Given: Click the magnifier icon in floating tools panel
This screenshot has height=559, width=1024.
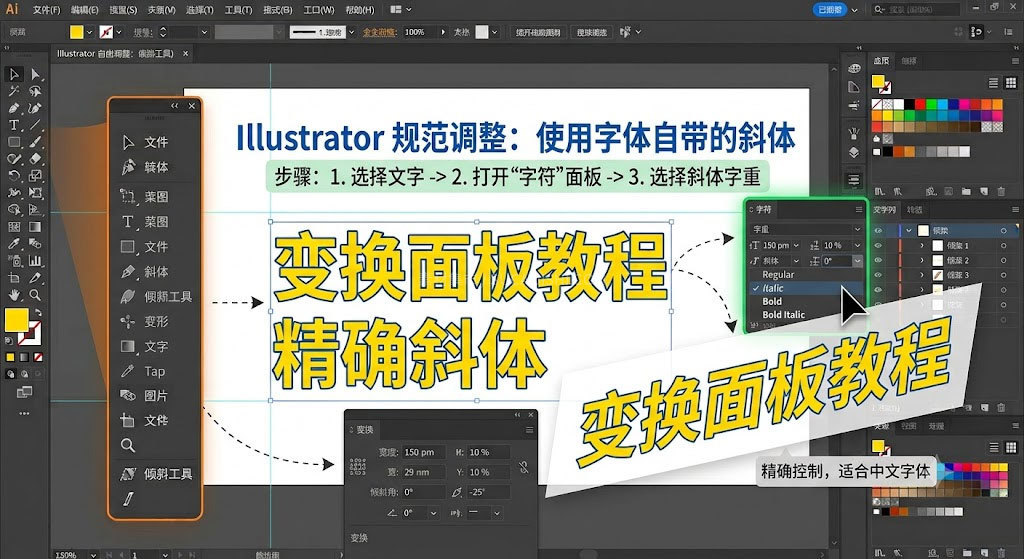Looking at the screenshot, I should point(128,445).
